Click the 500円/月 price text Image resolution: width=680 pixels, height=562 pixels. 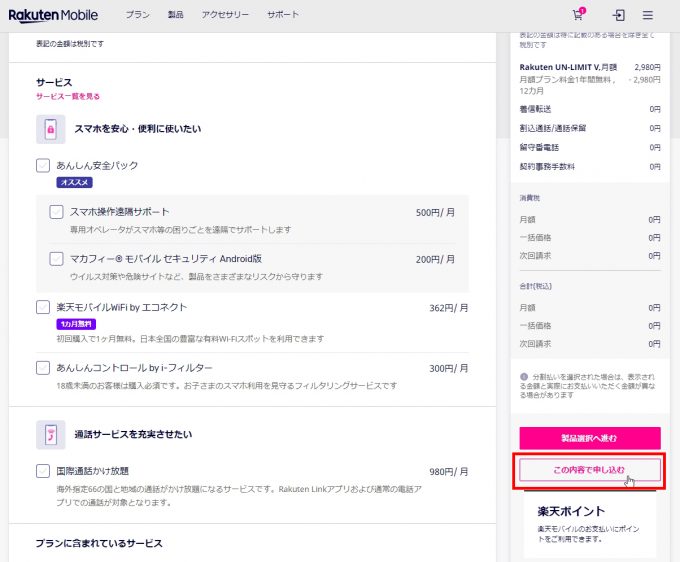[x=435, y=212]
